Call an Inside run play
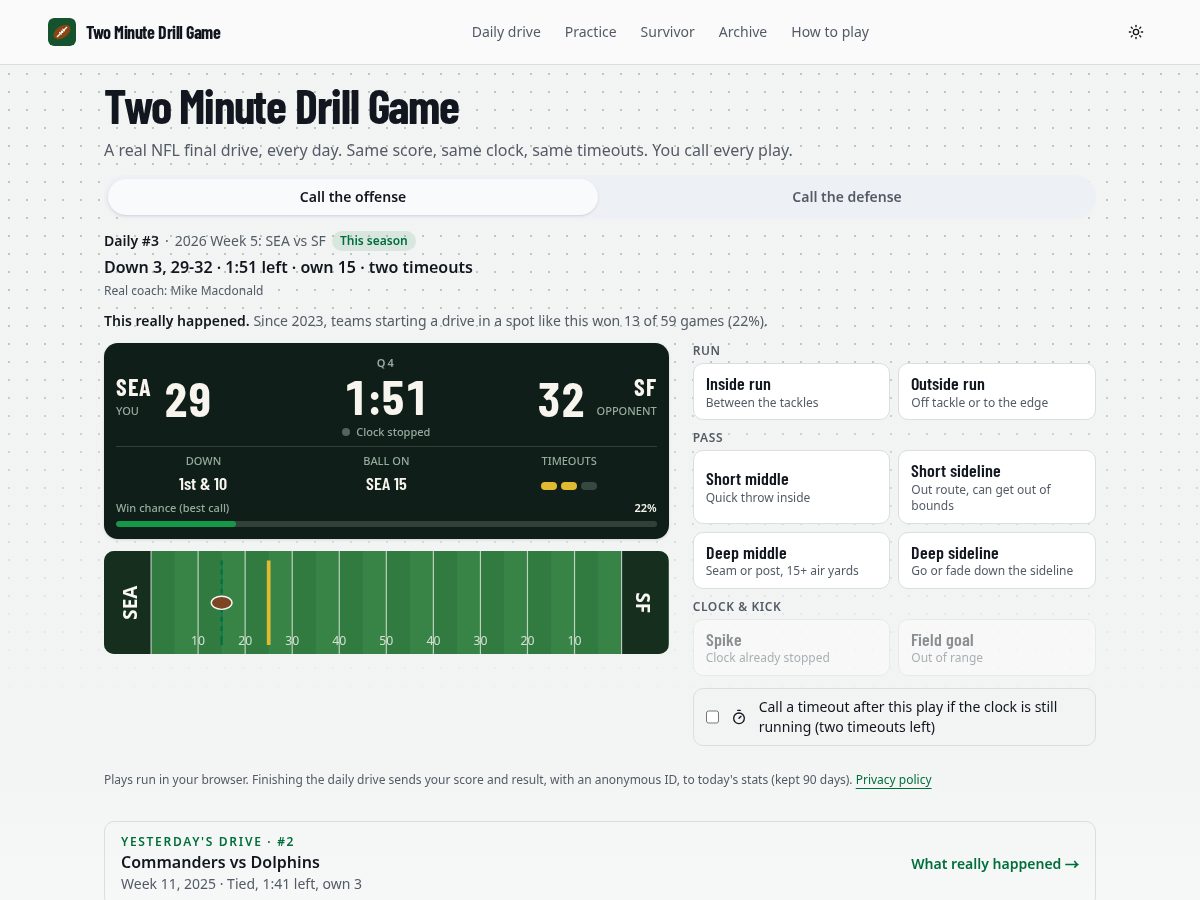1200x900 pixels. point(791,392)
